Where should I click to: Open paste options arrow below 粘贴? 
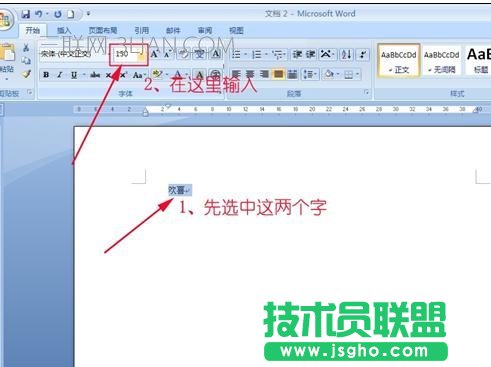[7, 79]
